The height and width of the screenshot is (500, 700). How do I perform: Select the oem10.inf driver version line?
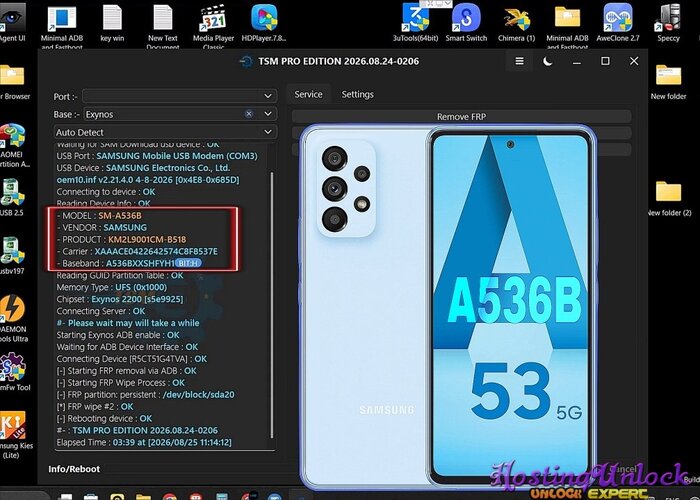pos(148,180)
